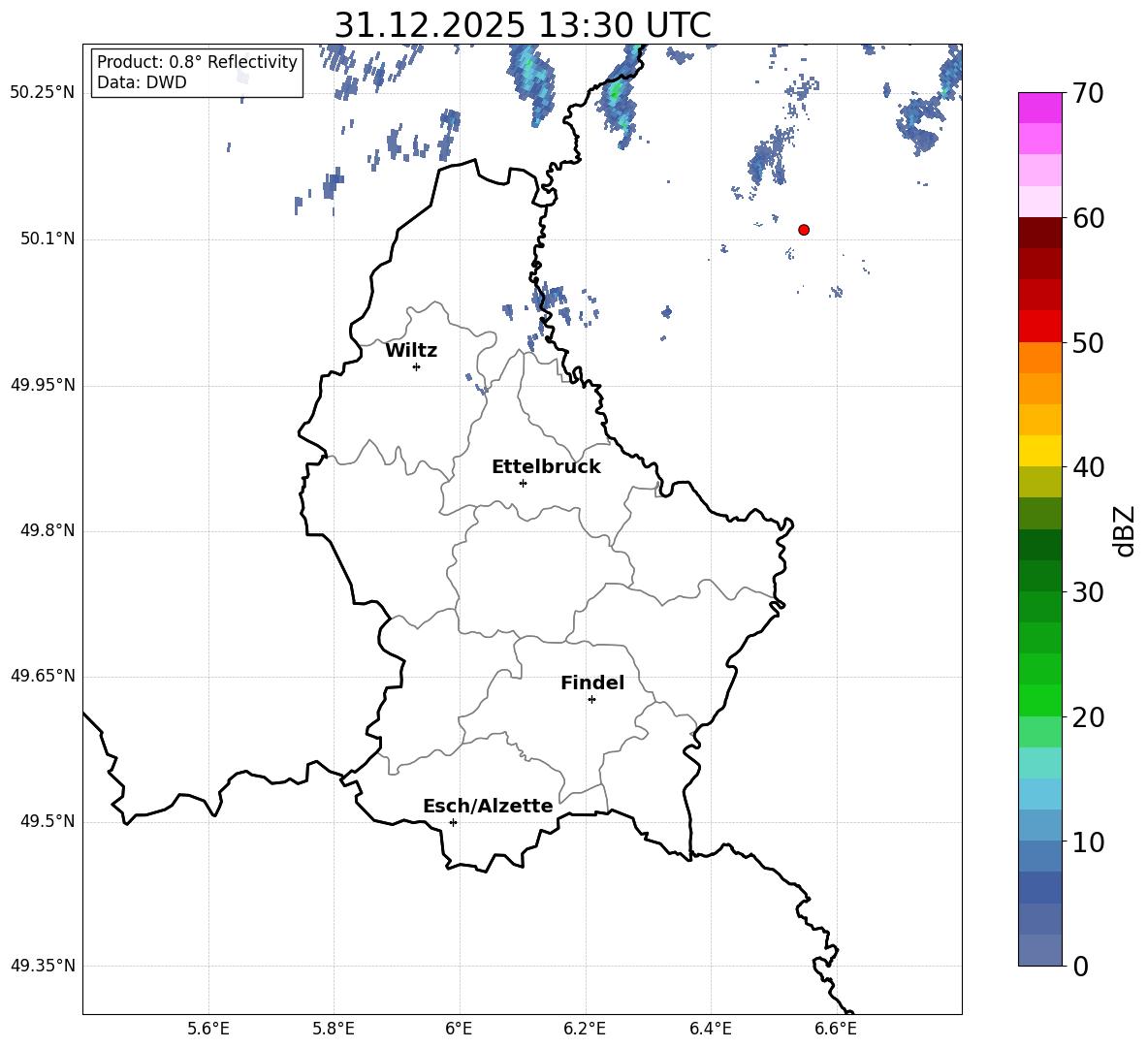Image resolution: width=1148 pixels, height=1048 pixels.
Task: Click the title 31.12.2025 13:30 UTC
Action: pos(523,25)
